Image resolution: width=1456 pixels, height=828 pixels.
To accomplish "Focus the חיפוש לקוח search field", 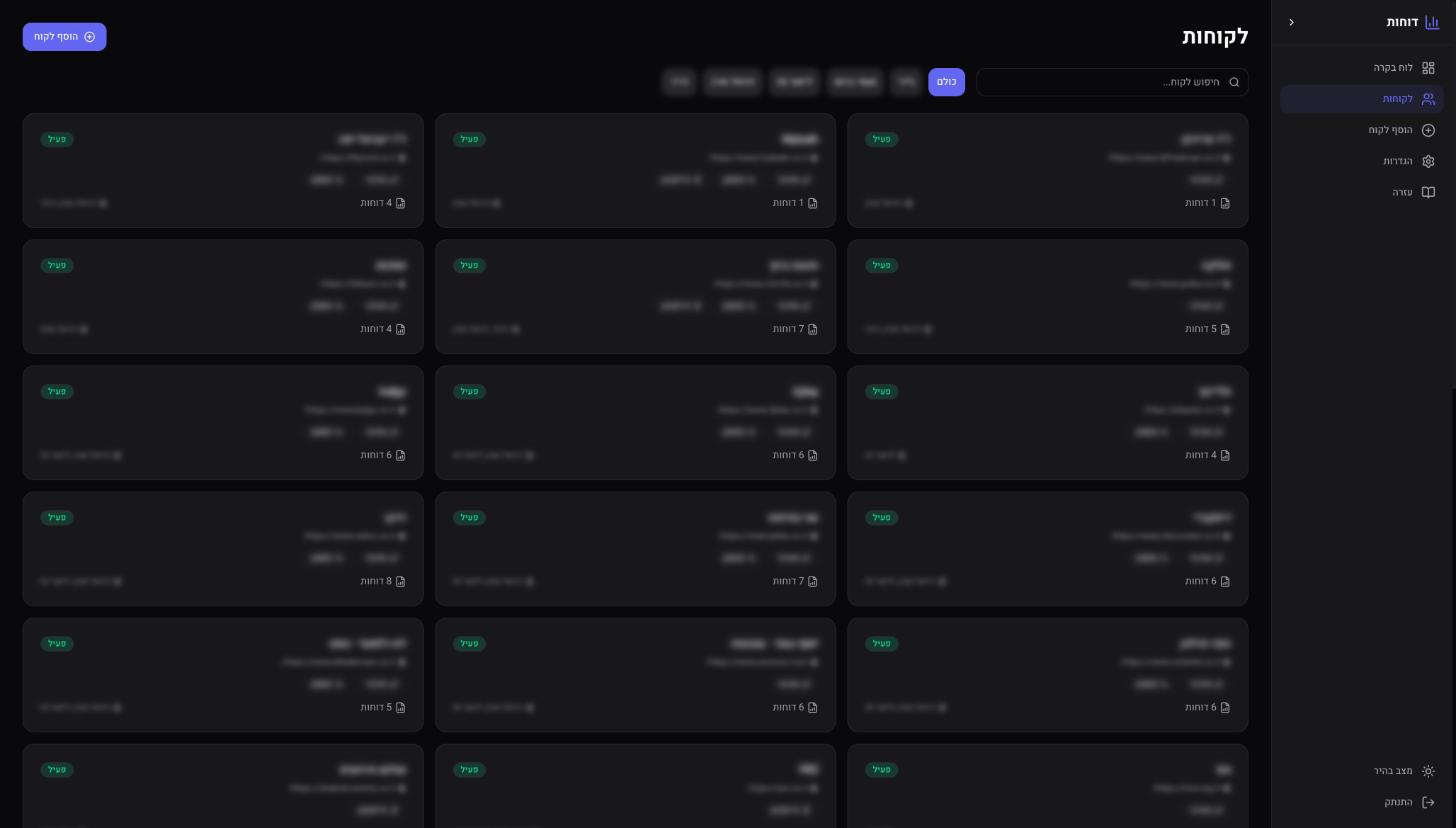I will (1112, 82).
